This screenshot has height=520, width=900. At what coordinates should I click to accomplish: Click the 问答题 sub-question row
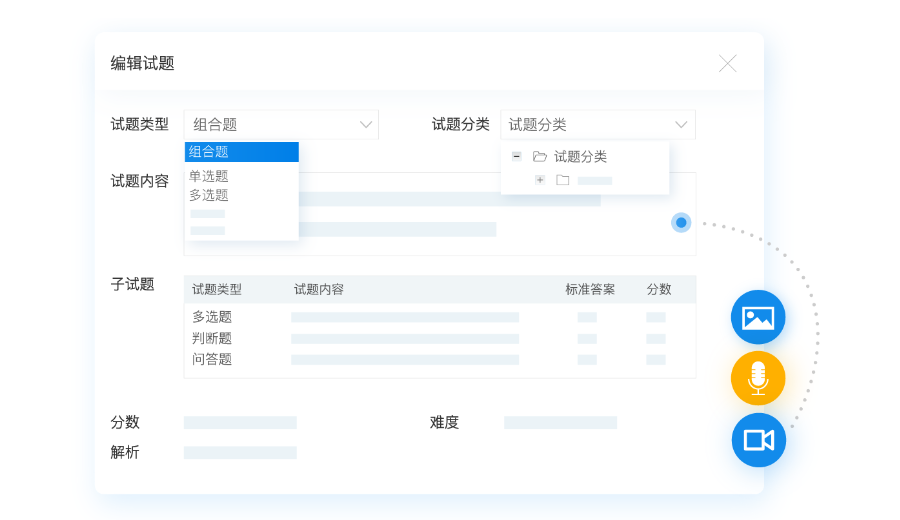click(x=212, y=359)
